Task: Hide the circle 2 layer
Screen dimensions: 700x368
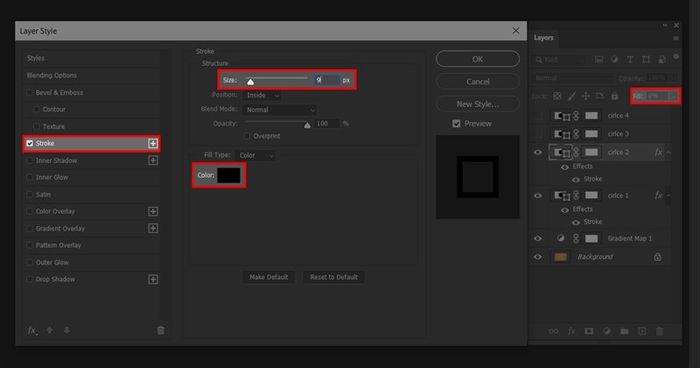Action: (x=538, y=152)
